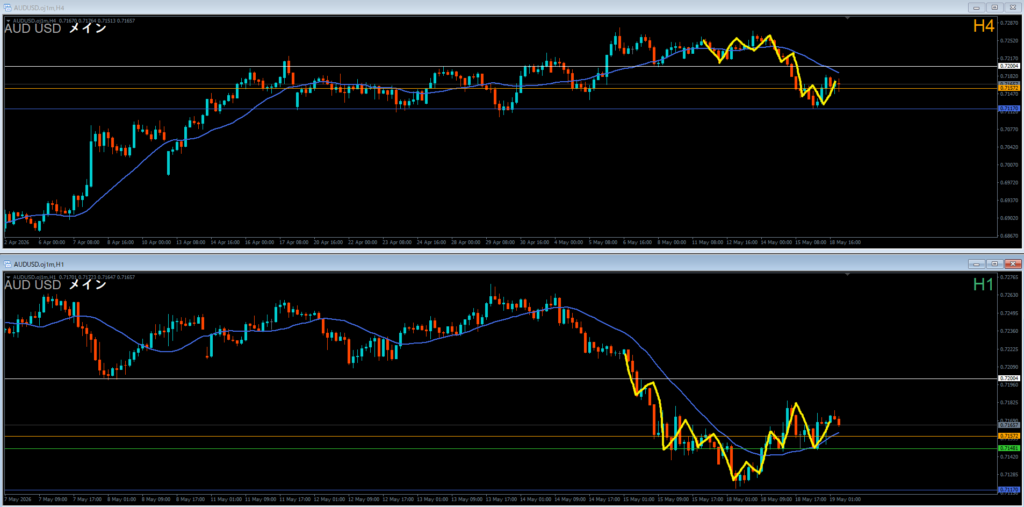Select the green H1 timeframe label

point(985,284)
